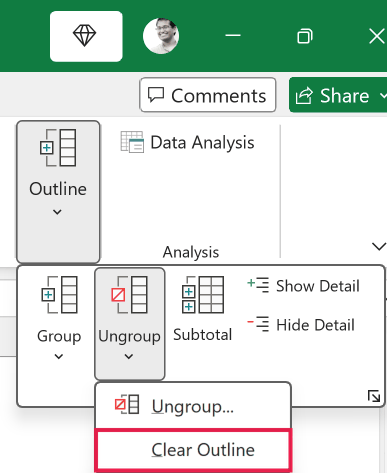Click Hide Detail

pyautogui.click(x=301, y=325)
